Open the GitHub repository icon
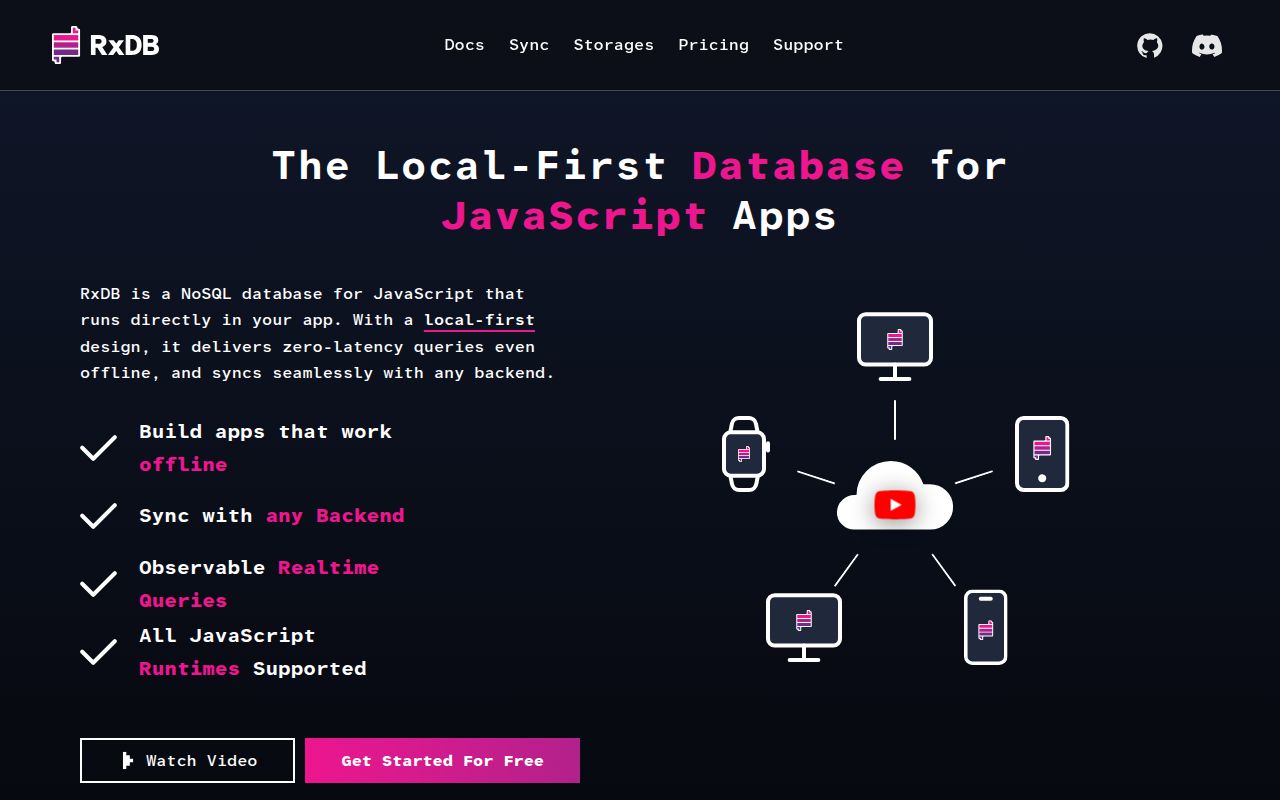The height and width of the screenshot is (800, 1280). pos(1150,45)
